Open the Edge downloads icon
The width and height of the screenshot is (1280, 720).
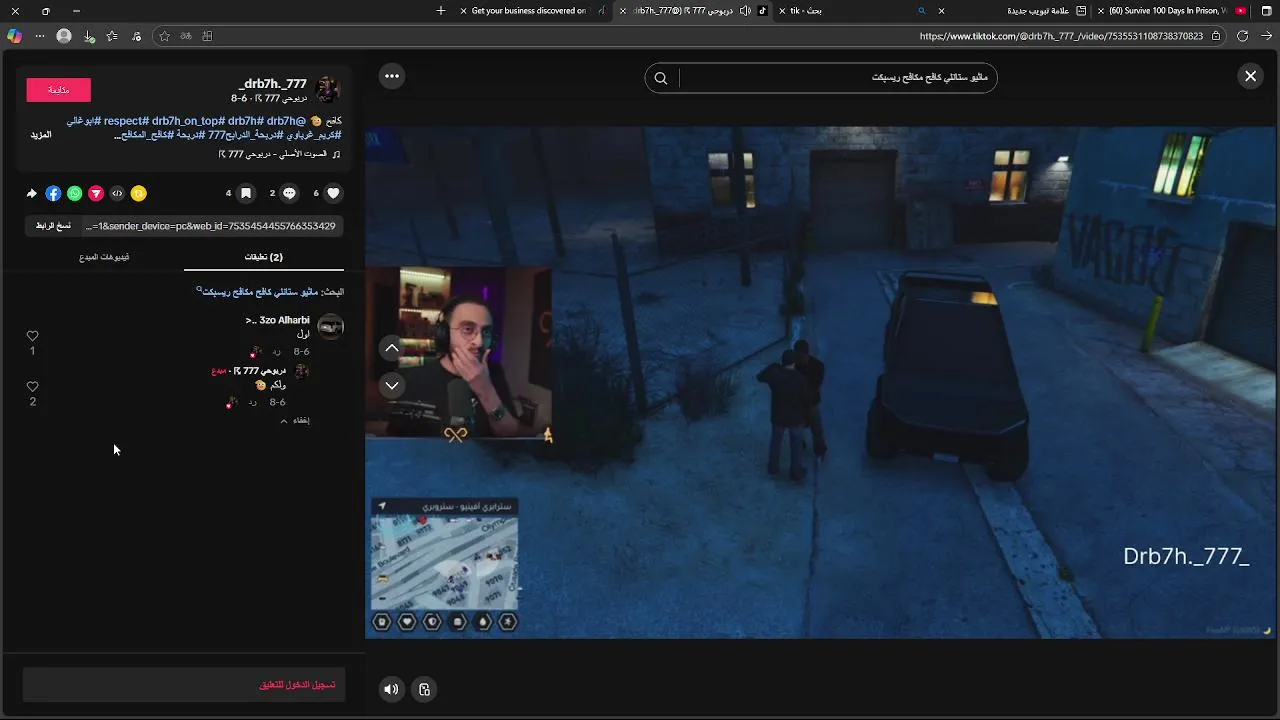(89, 36)
